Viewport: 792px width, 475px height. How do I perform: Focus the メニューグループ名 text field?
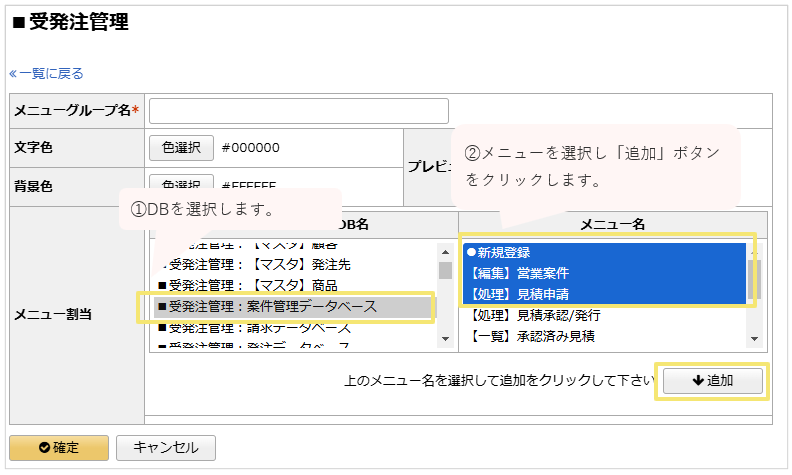pyautogui.click(x=298, y=111)
